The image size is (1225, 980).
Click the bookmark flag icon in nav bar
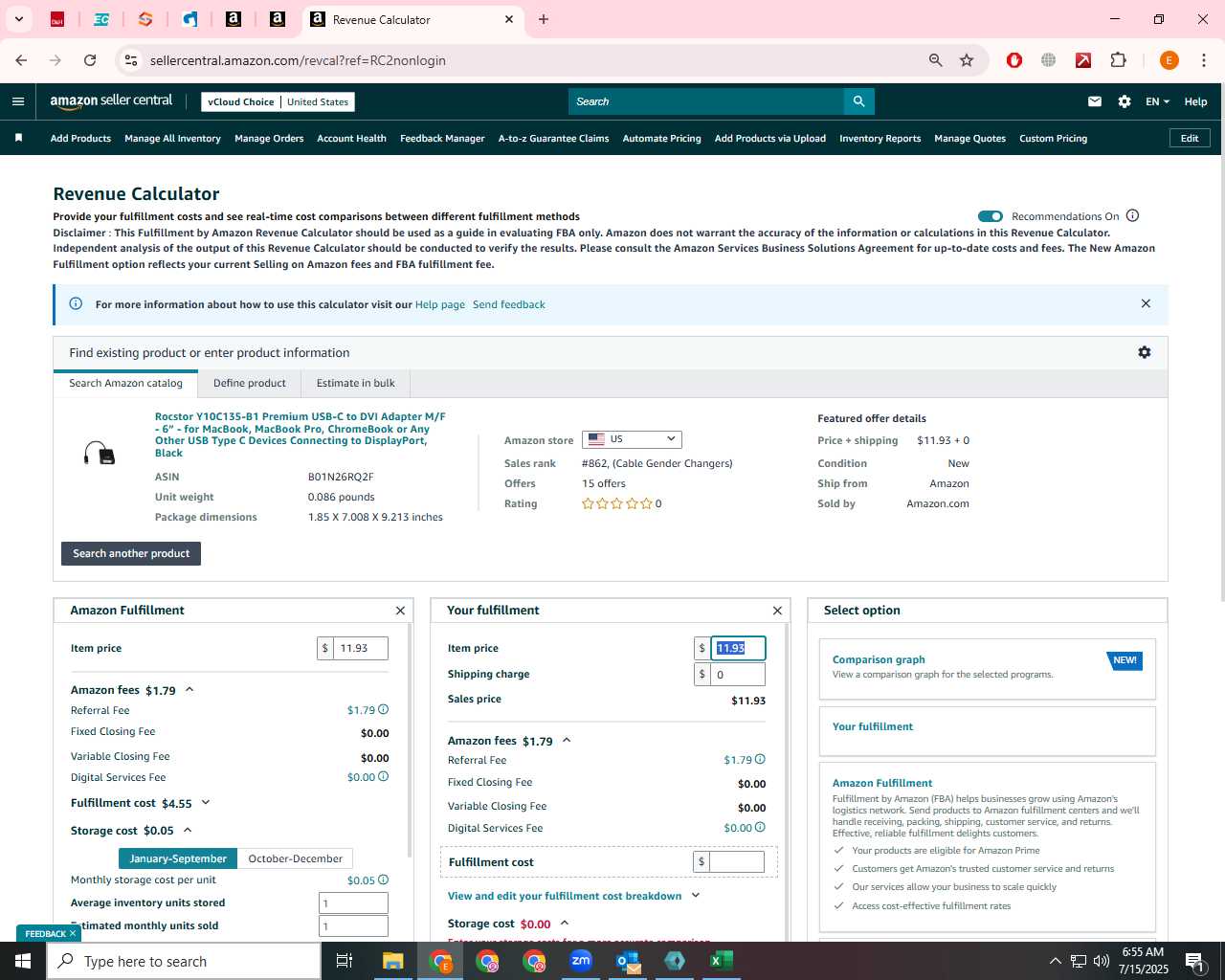(18, 138)
